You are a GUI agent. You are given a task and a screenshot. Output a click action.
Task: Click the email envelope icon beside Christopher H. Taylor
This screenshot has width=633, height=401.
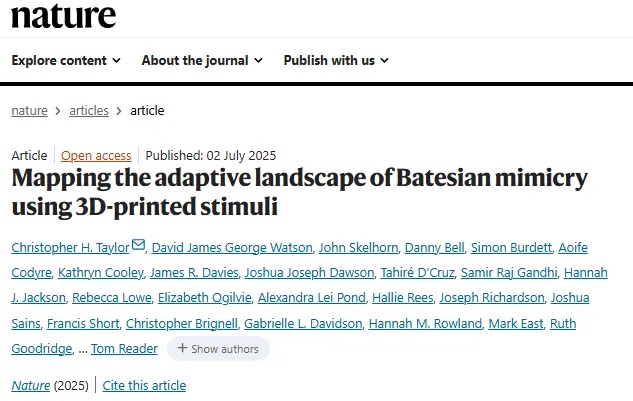coord(138,245)
